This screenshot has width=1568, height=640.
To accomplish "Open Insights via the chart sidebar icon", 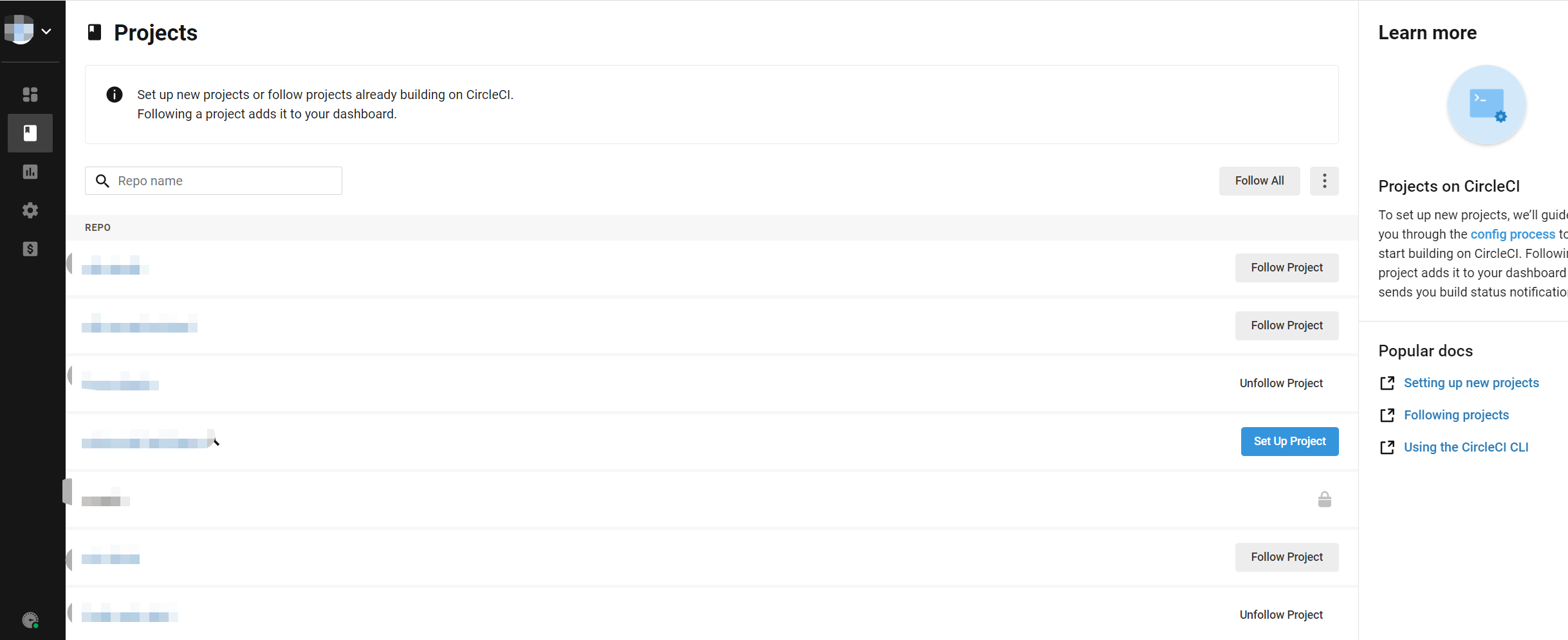I will pyautogui.click(x=30, y=172).
